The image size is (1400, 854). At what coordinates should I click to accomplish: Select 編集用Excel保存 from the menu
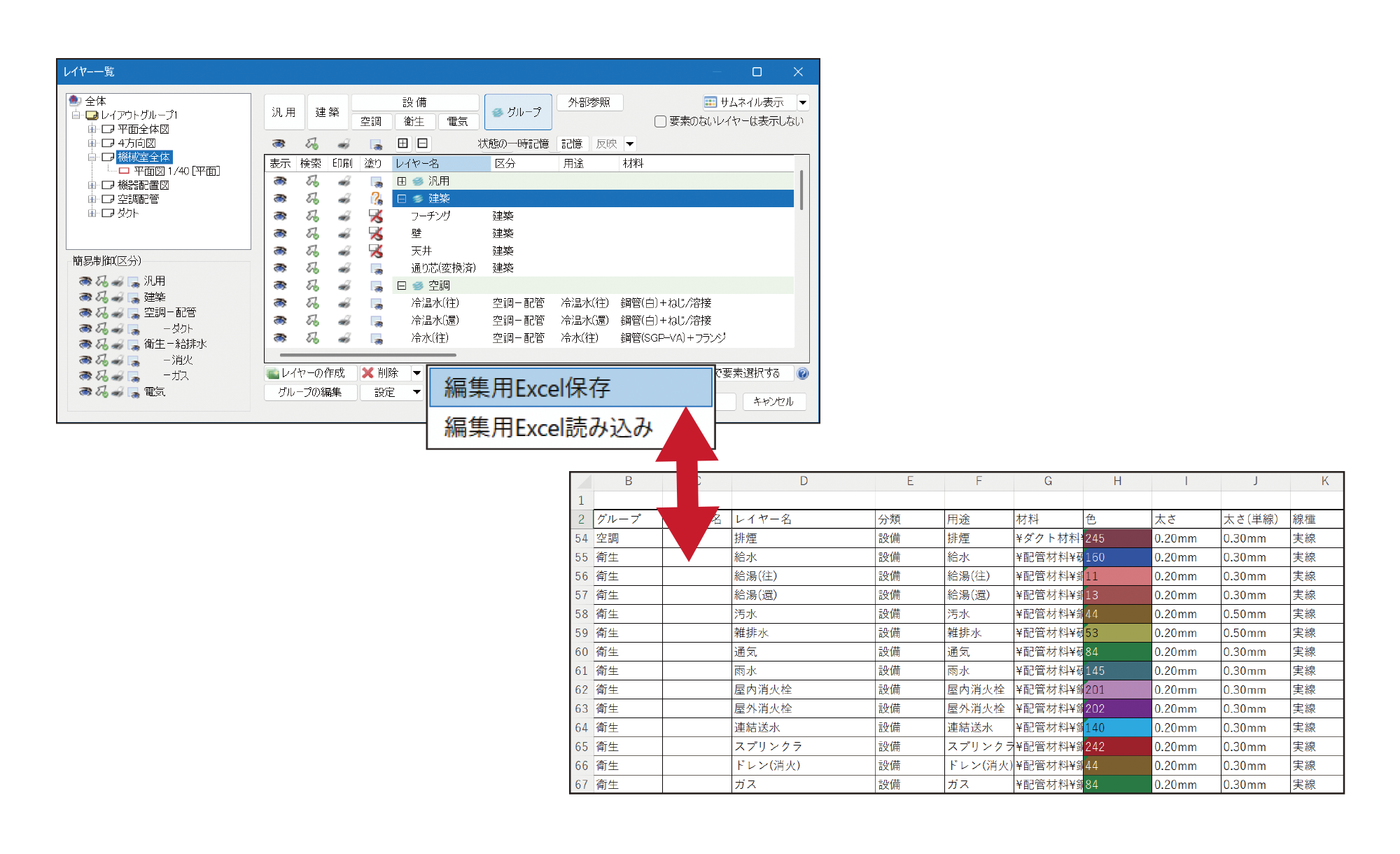coord(526,386)
